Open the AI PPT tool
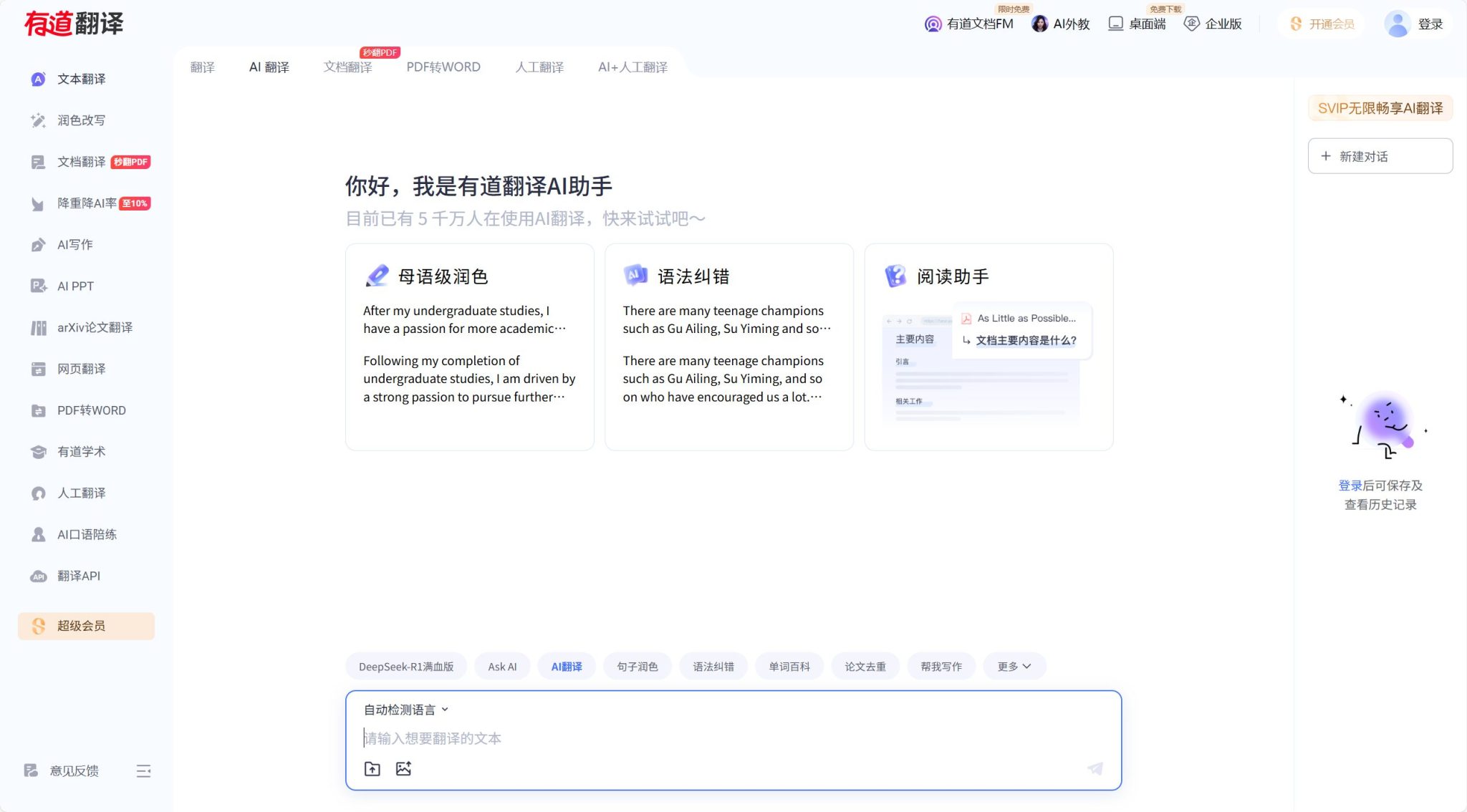 [x=74, y=286]
